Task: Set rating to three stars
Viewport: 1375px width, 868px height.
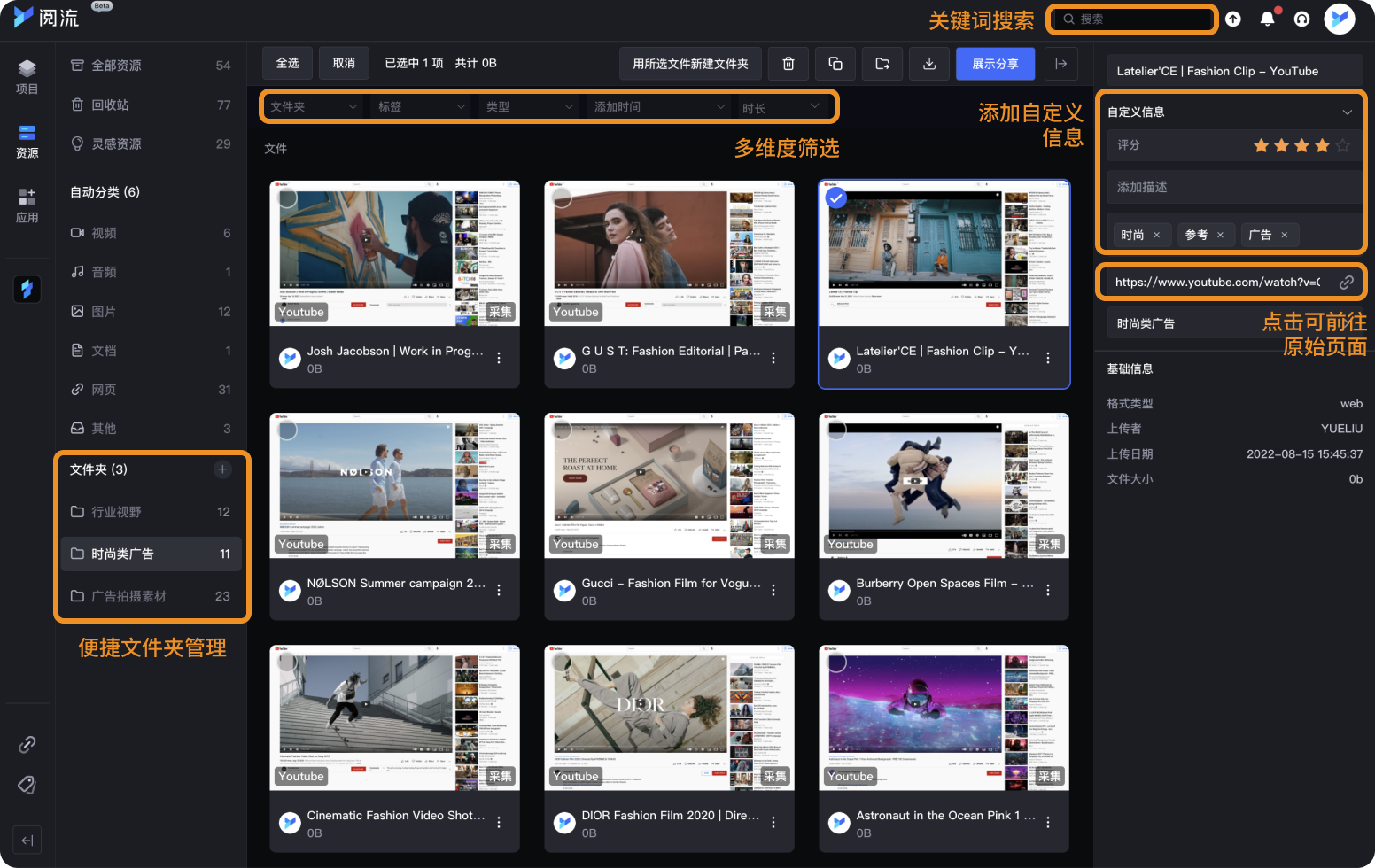Action: pos(1302,145)
